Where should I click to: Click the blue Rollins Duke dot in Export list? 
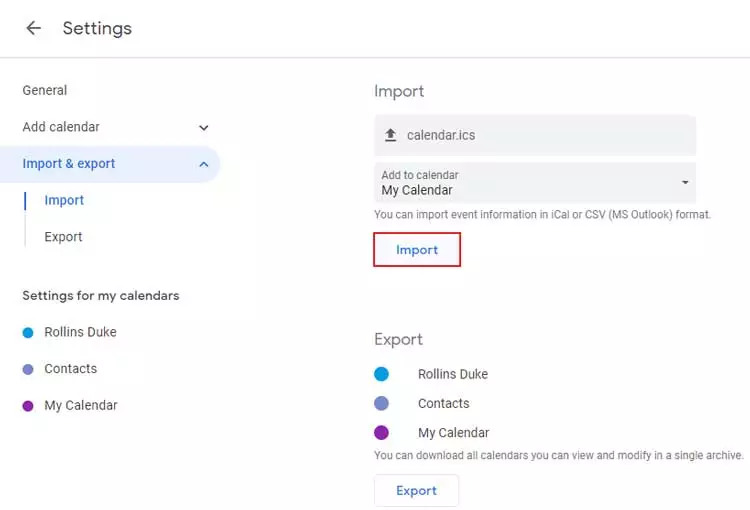(x=381, y=374)
